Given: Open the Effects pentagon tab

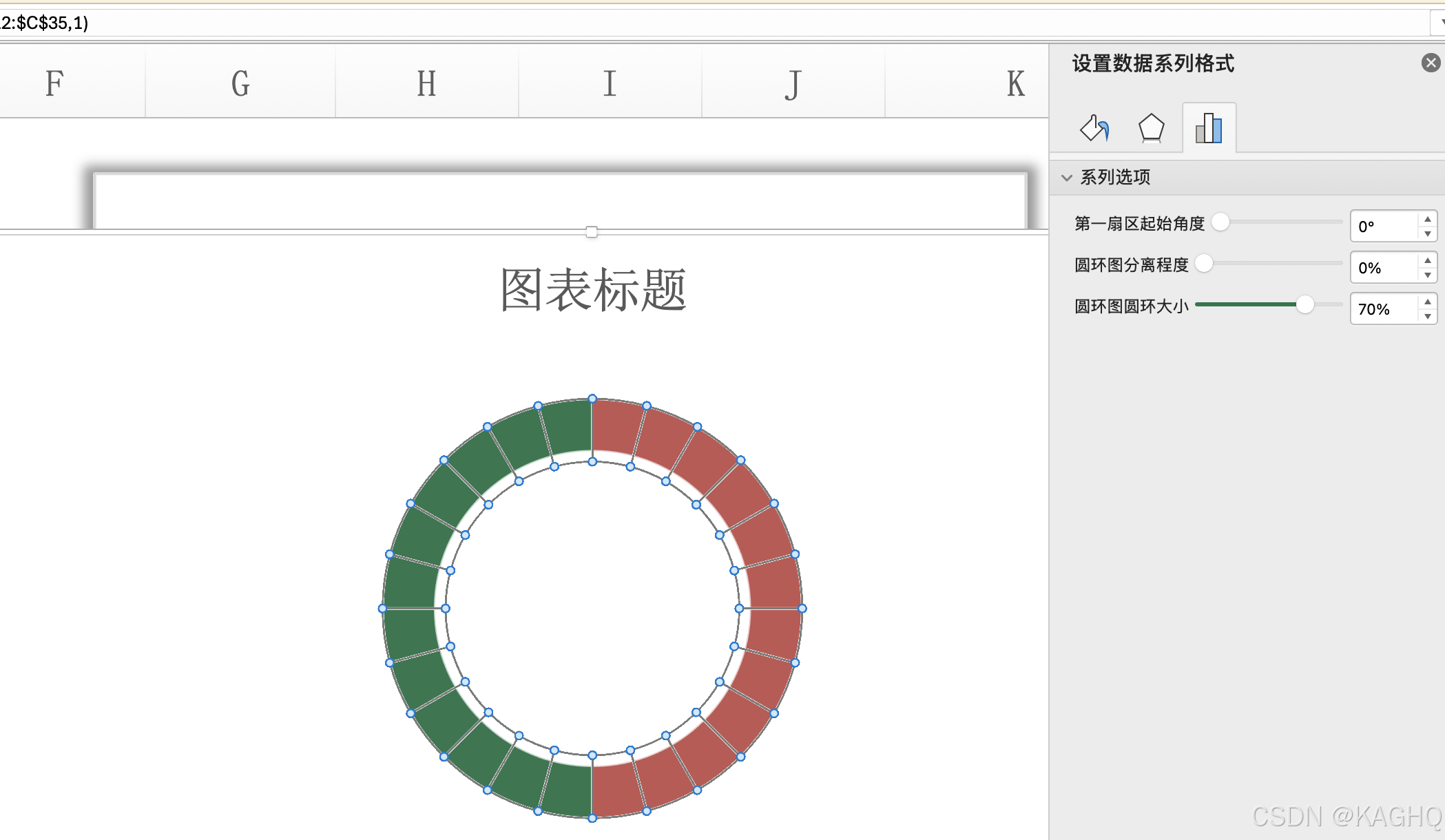Looking at the screenshot, I should pyautogui.click(x=1151, y=128).
